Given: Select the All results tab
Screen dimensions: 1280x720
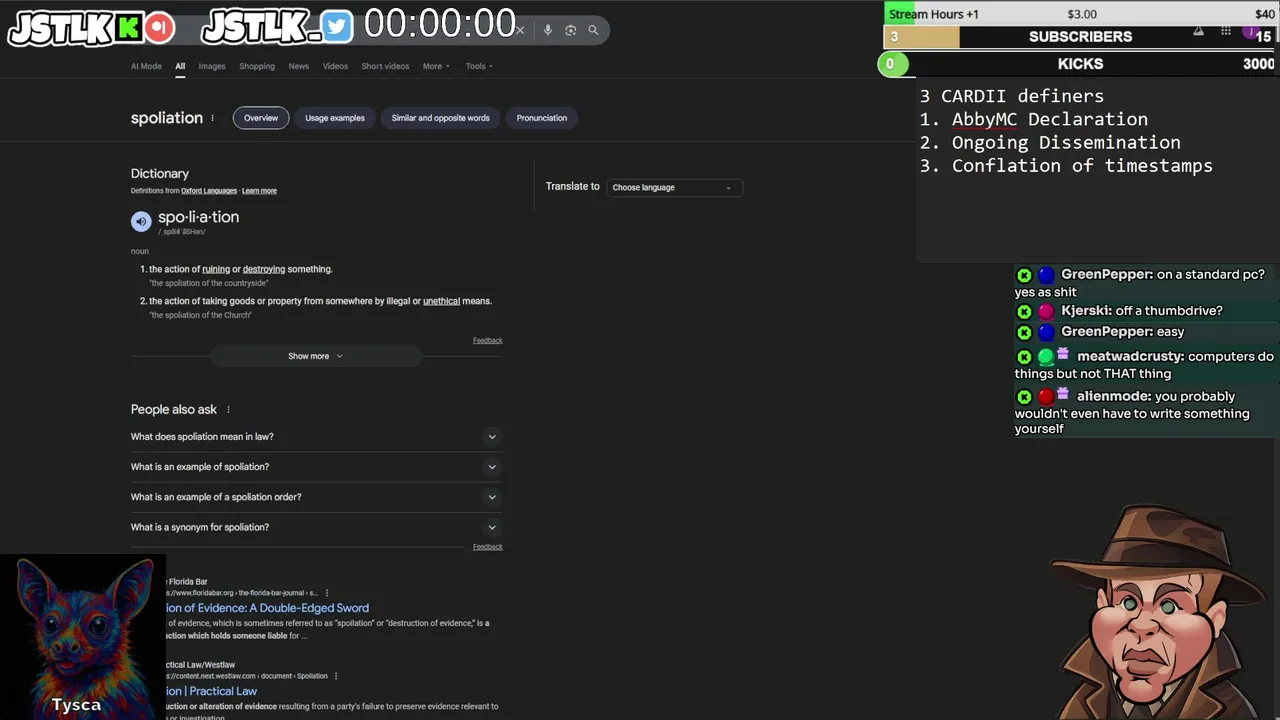Looking at the screenshot, I should pos(180,66).
